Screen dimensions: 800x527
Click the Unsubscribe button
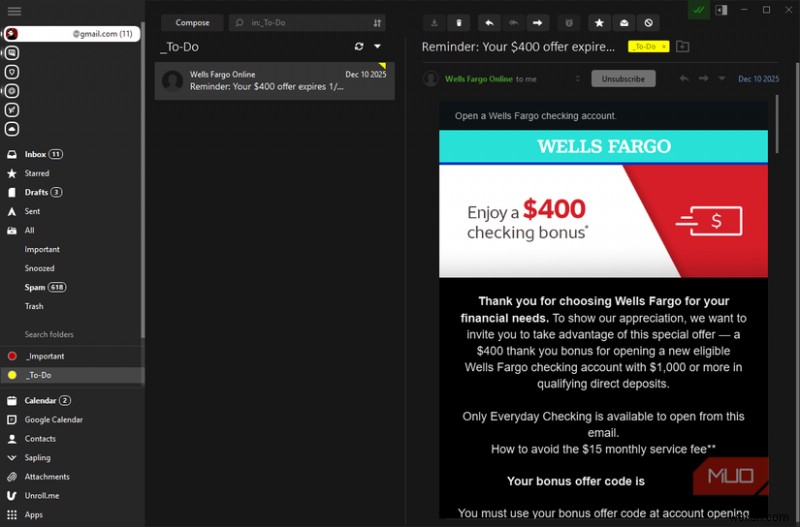623,79
